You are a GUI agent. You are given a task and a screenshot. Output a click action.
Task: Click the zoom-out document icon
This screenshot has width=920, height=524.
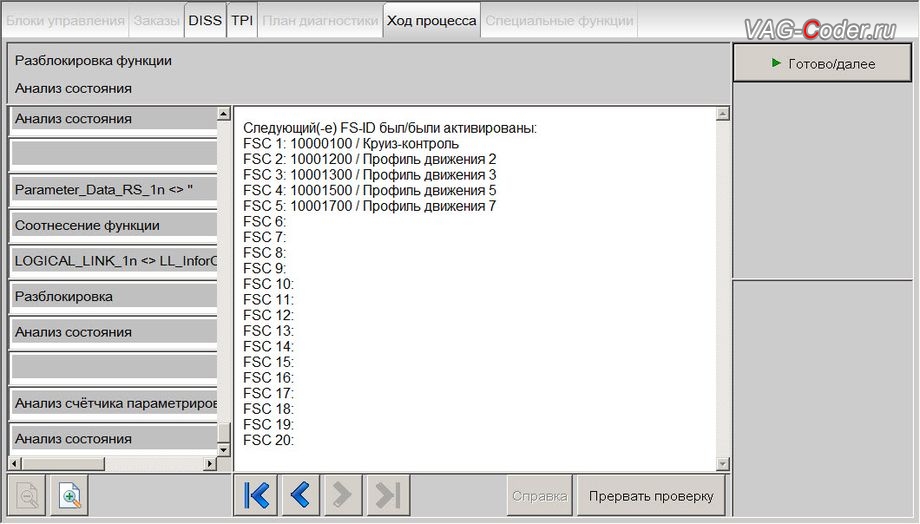pos(26,496)
